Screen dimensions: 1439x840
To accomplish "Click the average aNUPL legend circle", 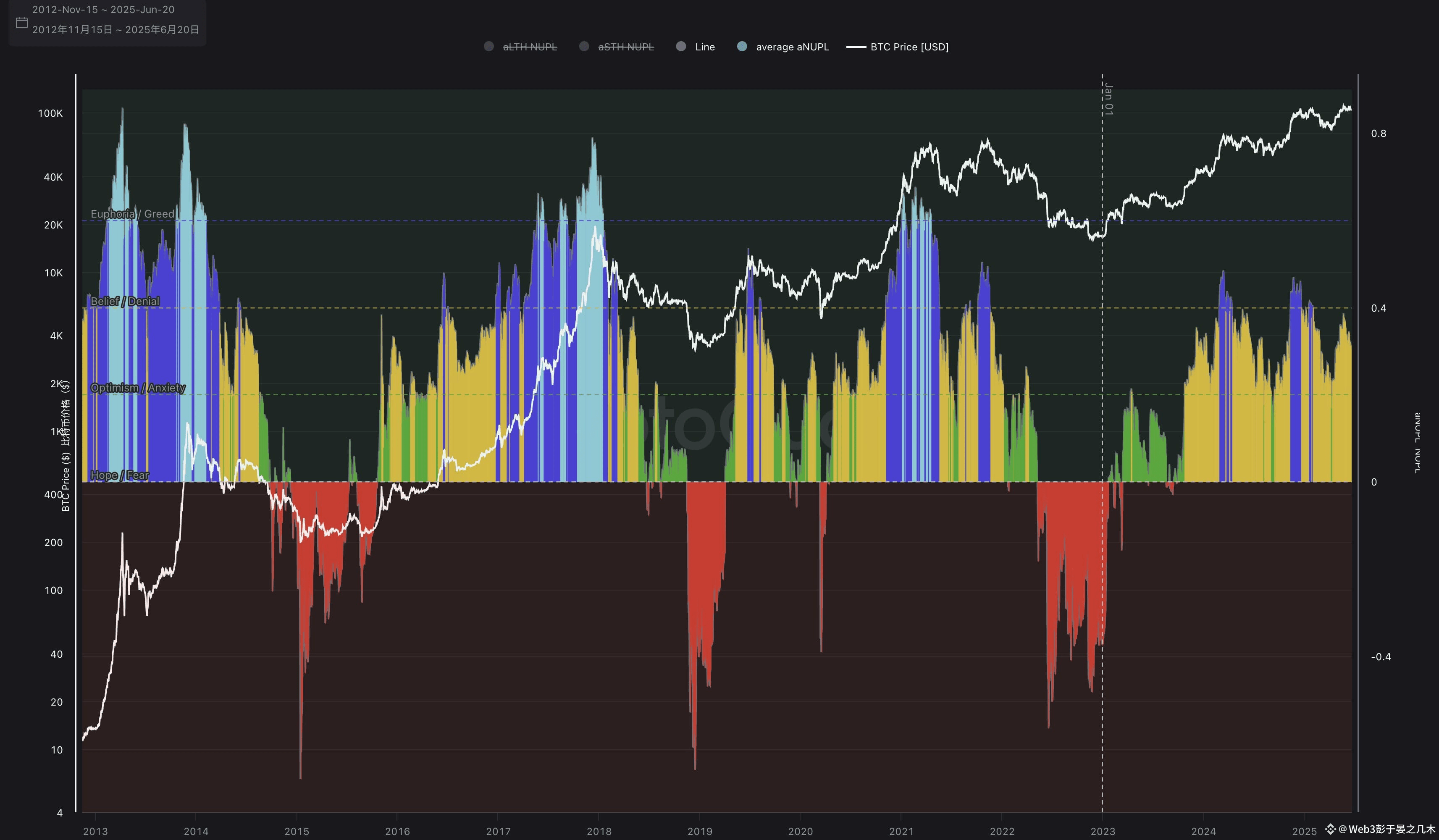I will click(x=742, y=46).
